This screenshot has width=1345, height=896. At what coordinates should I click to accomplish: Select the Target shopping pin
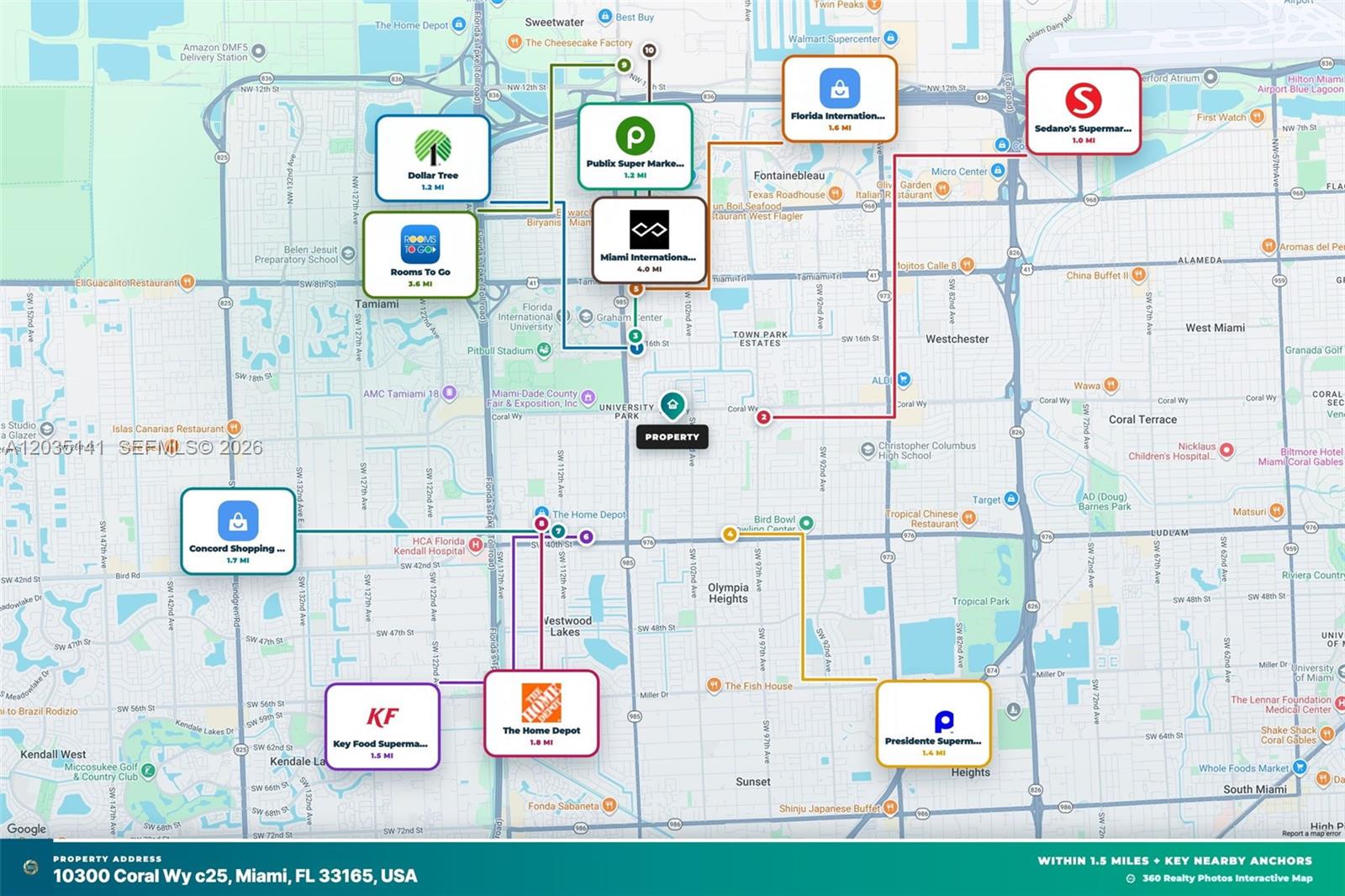[1011, 499]
